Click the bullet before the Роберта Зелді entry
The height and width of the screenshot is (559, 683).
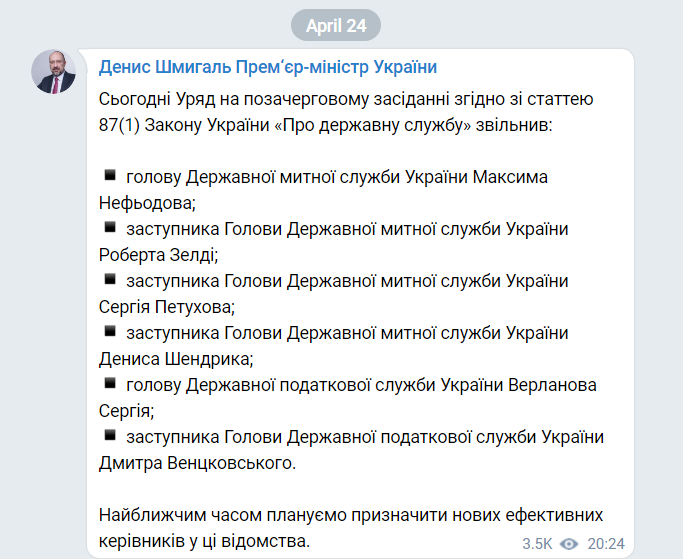pos(109,227)
